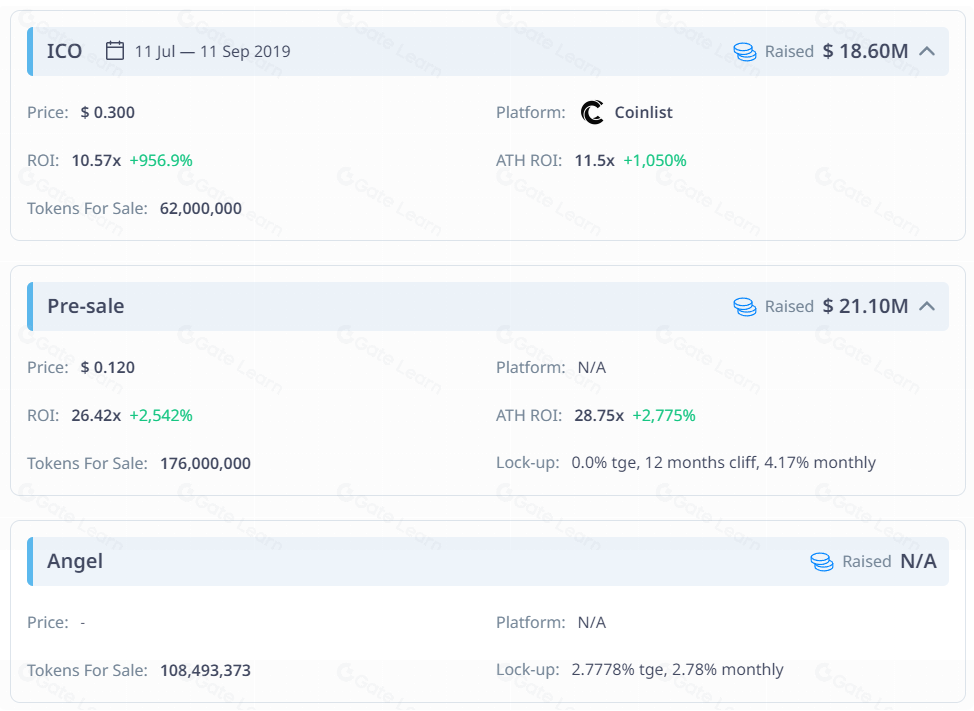Image resolution: width=974 pixels, height=711 pixels.
Task: Click the coins icon in Angel header
Action: click(x=822, y=562)
